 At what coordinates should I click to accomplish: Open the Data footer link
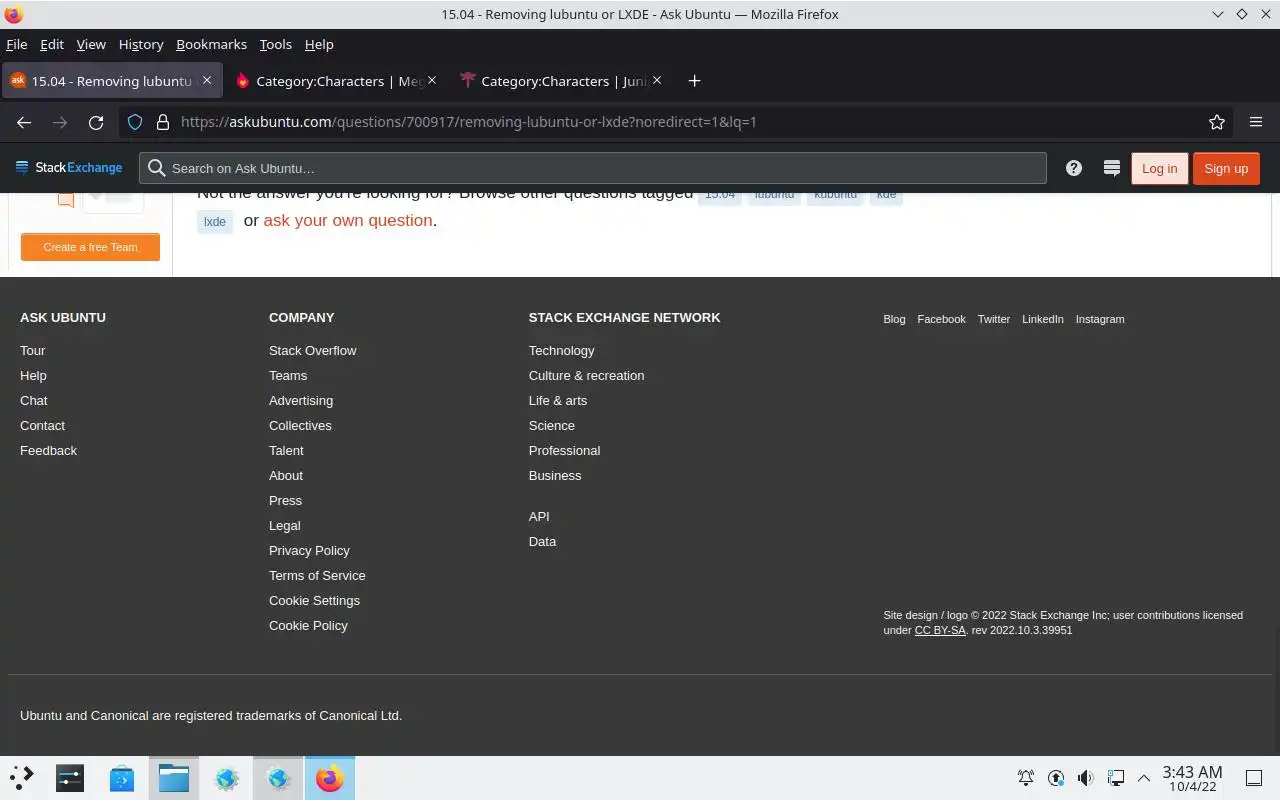(x=542, y=541)
